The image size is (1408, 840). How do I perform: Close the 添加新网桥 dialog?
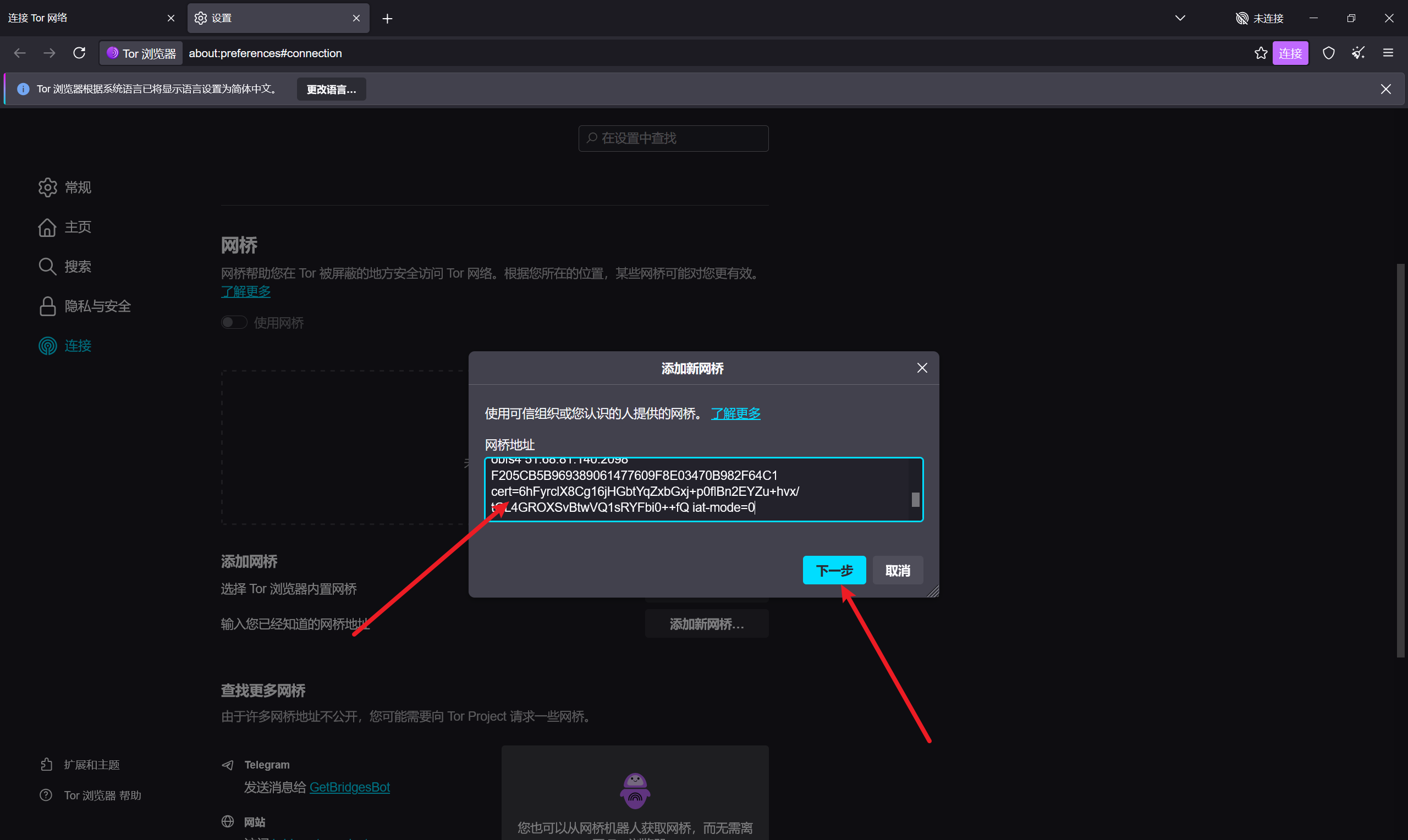(922, 368)
